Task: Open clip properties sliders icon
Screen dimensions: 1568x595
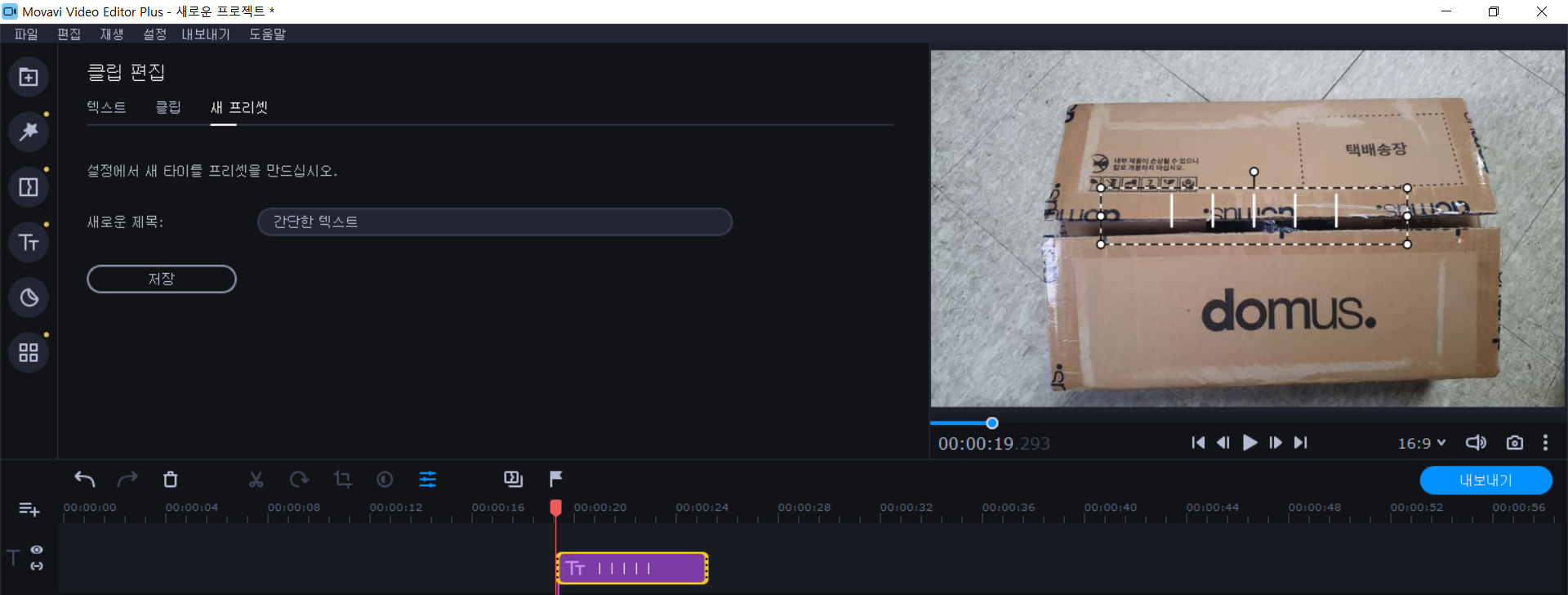Action: (428, 479)
